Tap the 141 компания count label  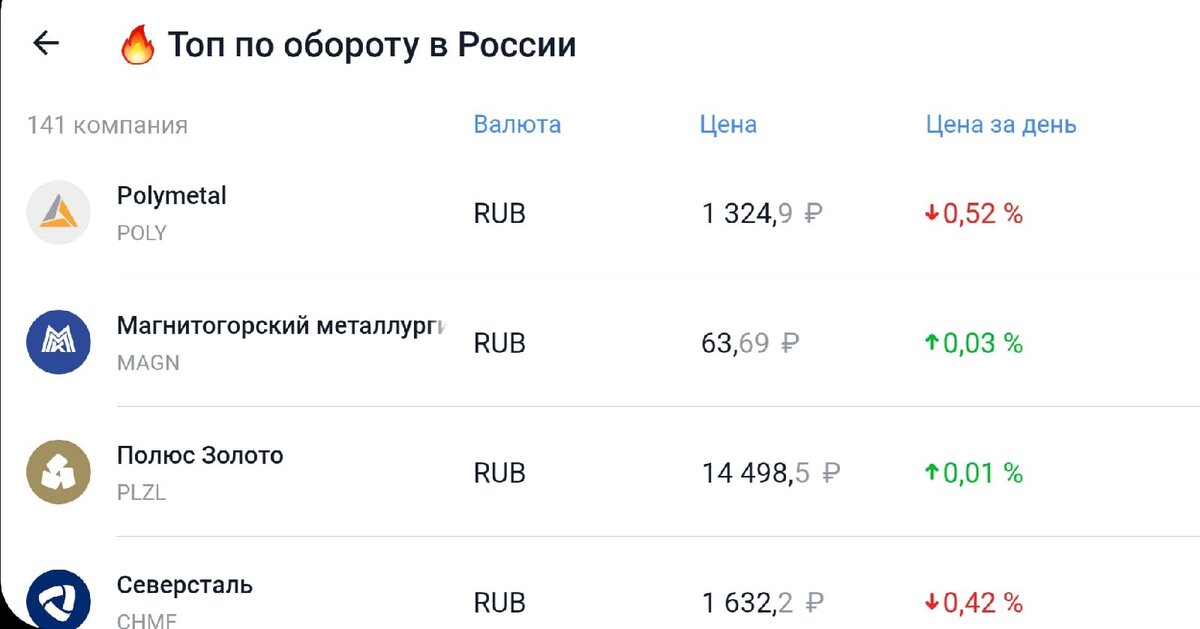pyautogui.click(x=107, y=126)
